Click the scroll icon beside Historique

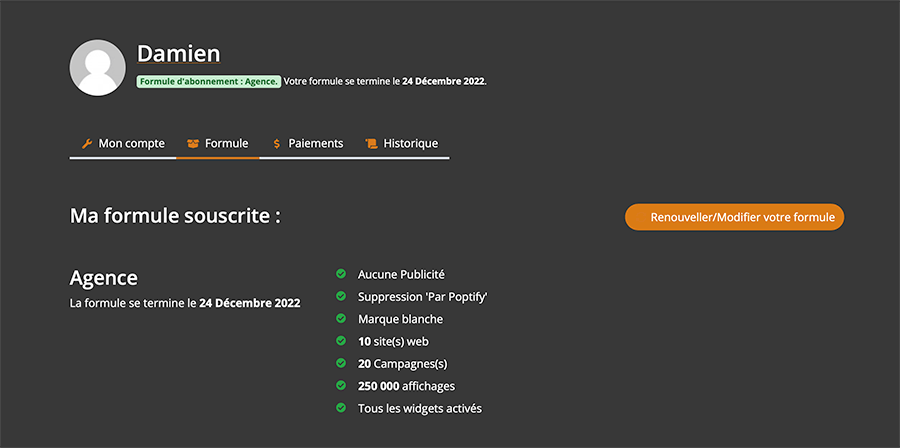tap(371, 143)
